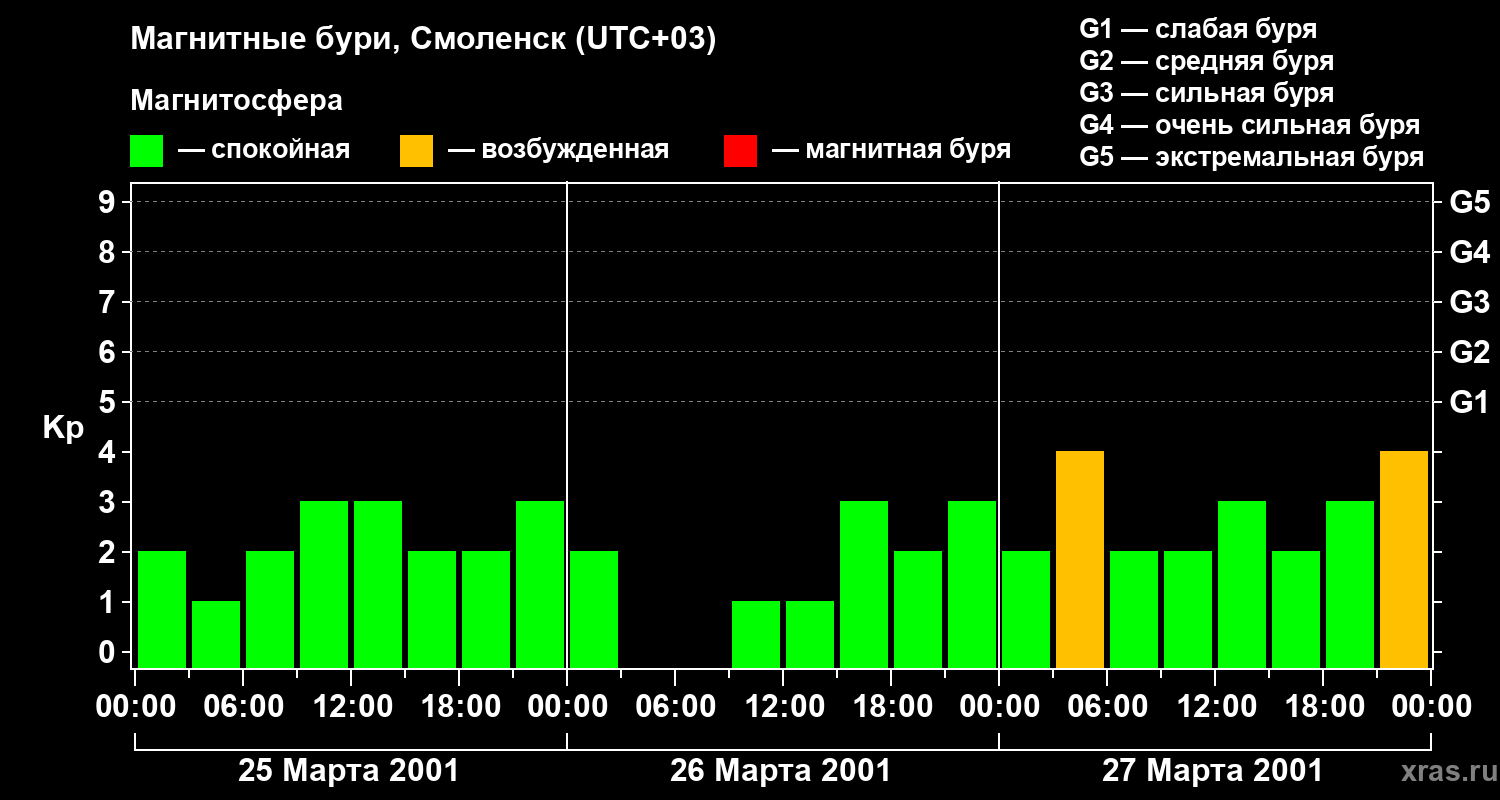Click the Kp 1 bar at 03:00 on 25 Марта
The height and width of the screenshot is (800, 1500).
click(216, 634)
